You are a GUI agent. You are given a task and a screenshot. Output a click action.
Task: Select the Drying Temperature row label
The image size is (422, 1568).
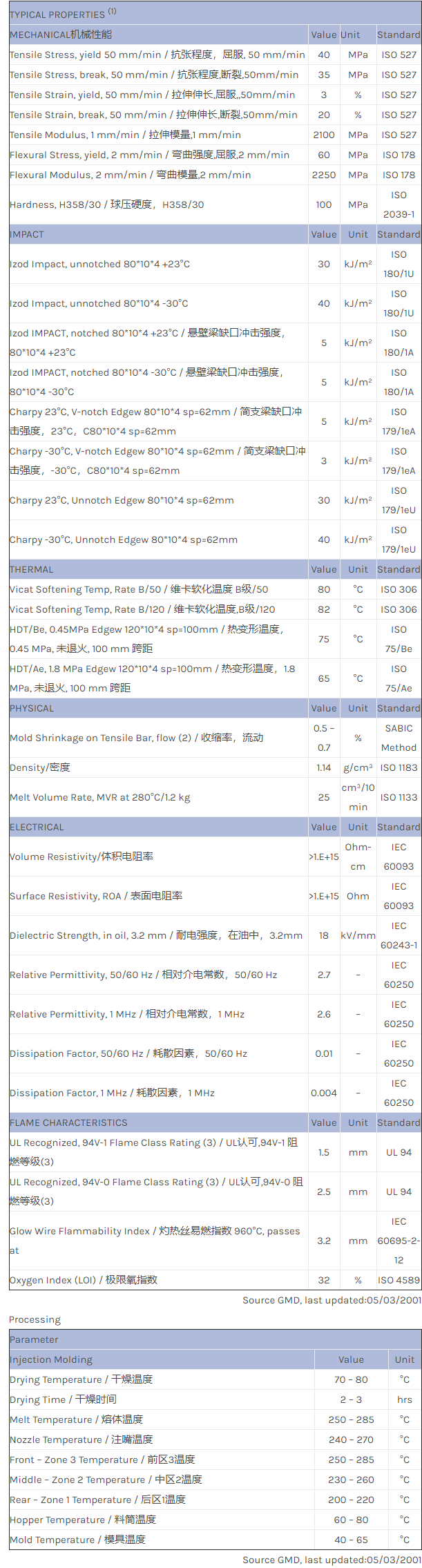coord(81,1379)
